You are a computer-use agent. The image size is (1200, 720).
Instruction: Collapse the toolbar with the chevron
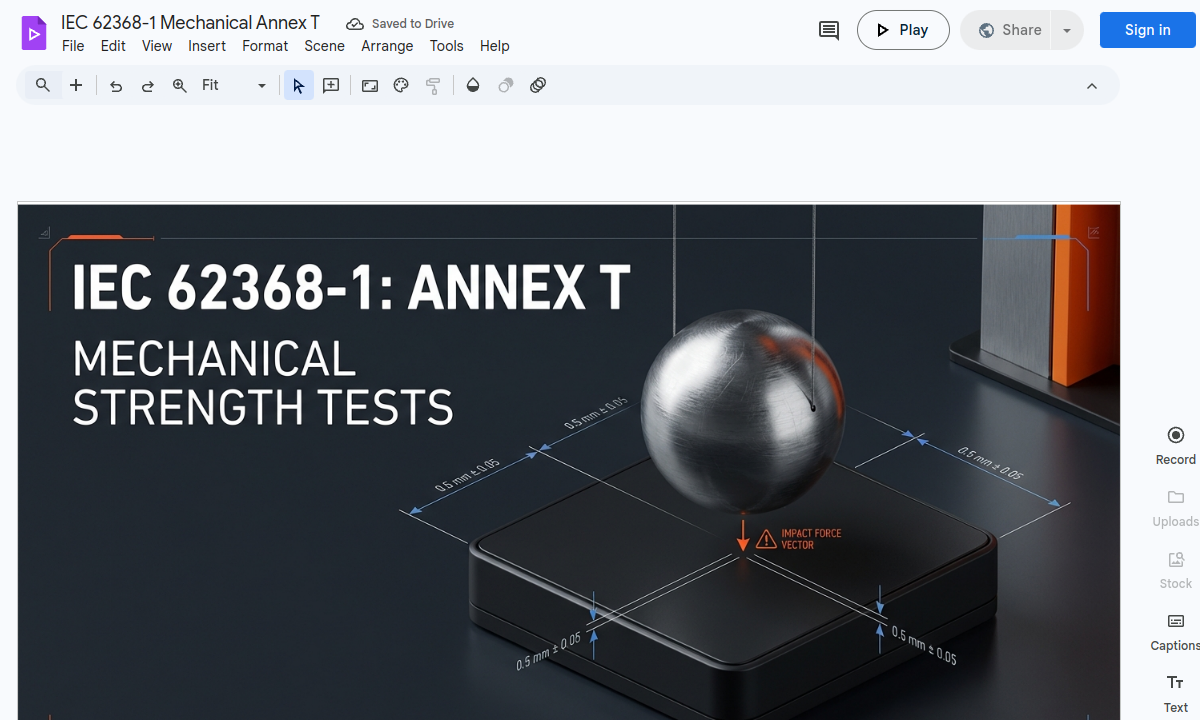(x=1092, y=85)
